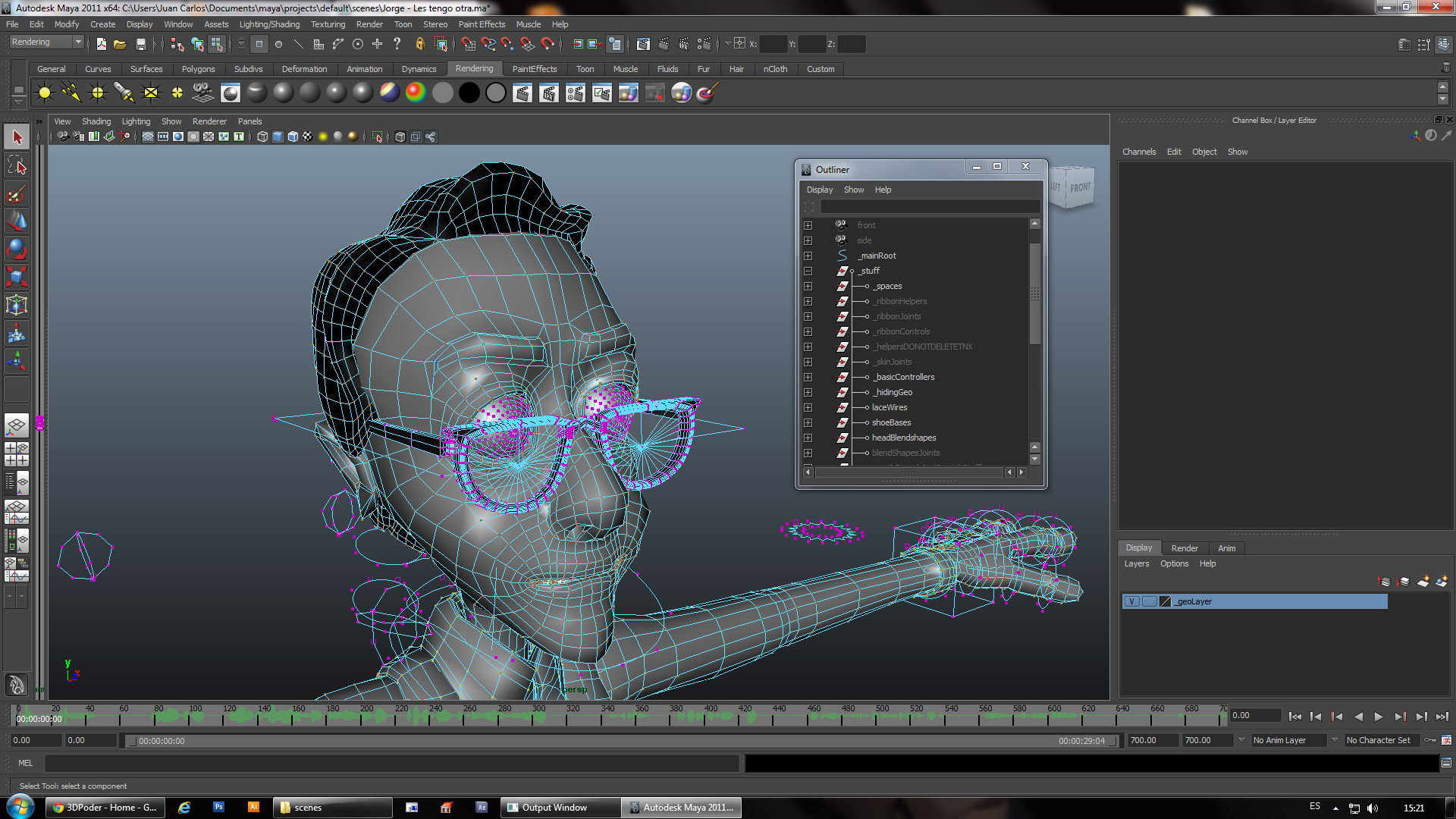
Task: Click the Create Camera shelf icon
Action: tap(203, 93)
